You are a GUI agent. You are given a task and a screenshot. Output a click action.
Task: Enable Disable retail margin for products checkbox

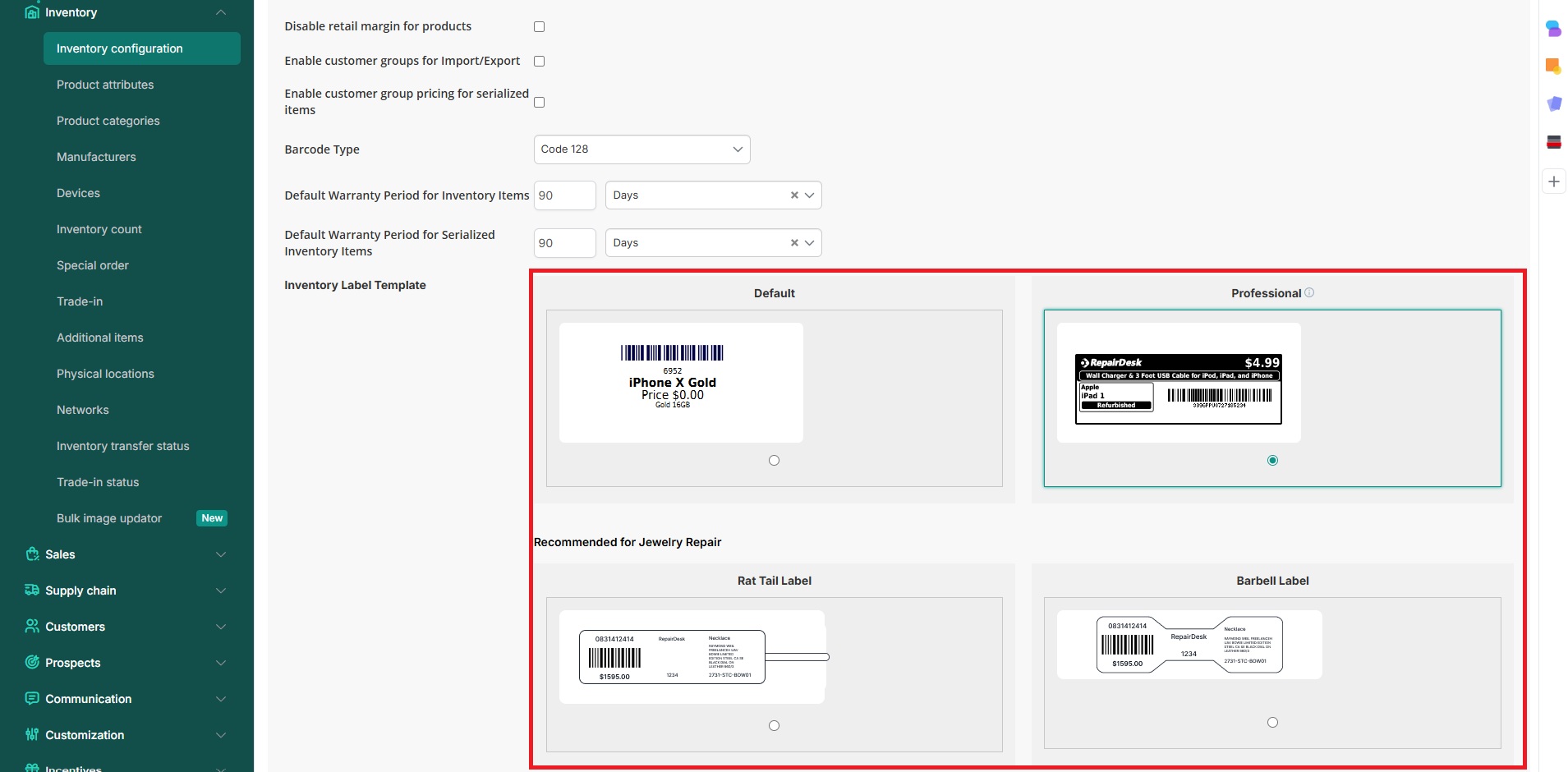click(540, 27)
